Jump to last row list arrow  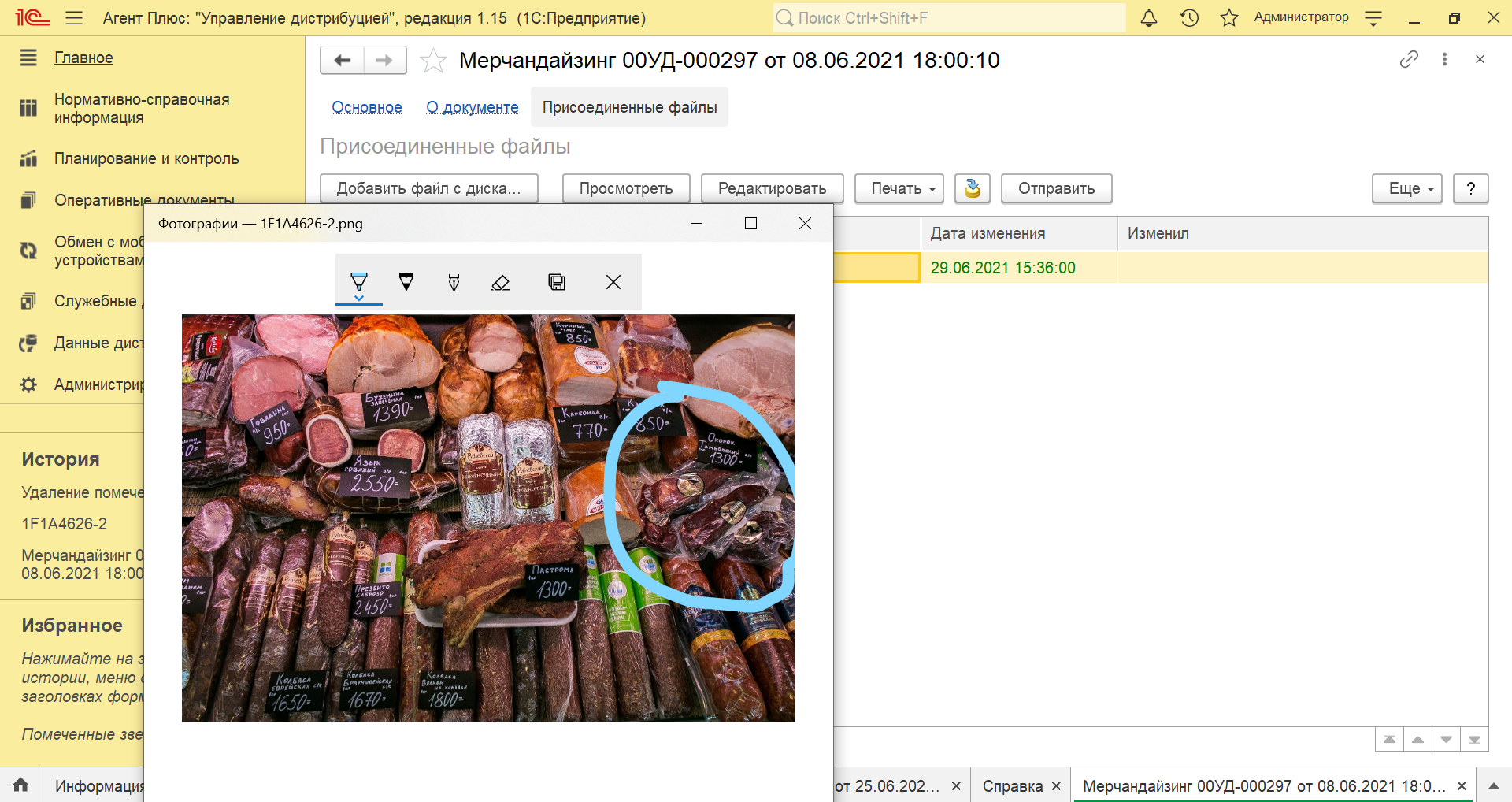click(1474, 740)
